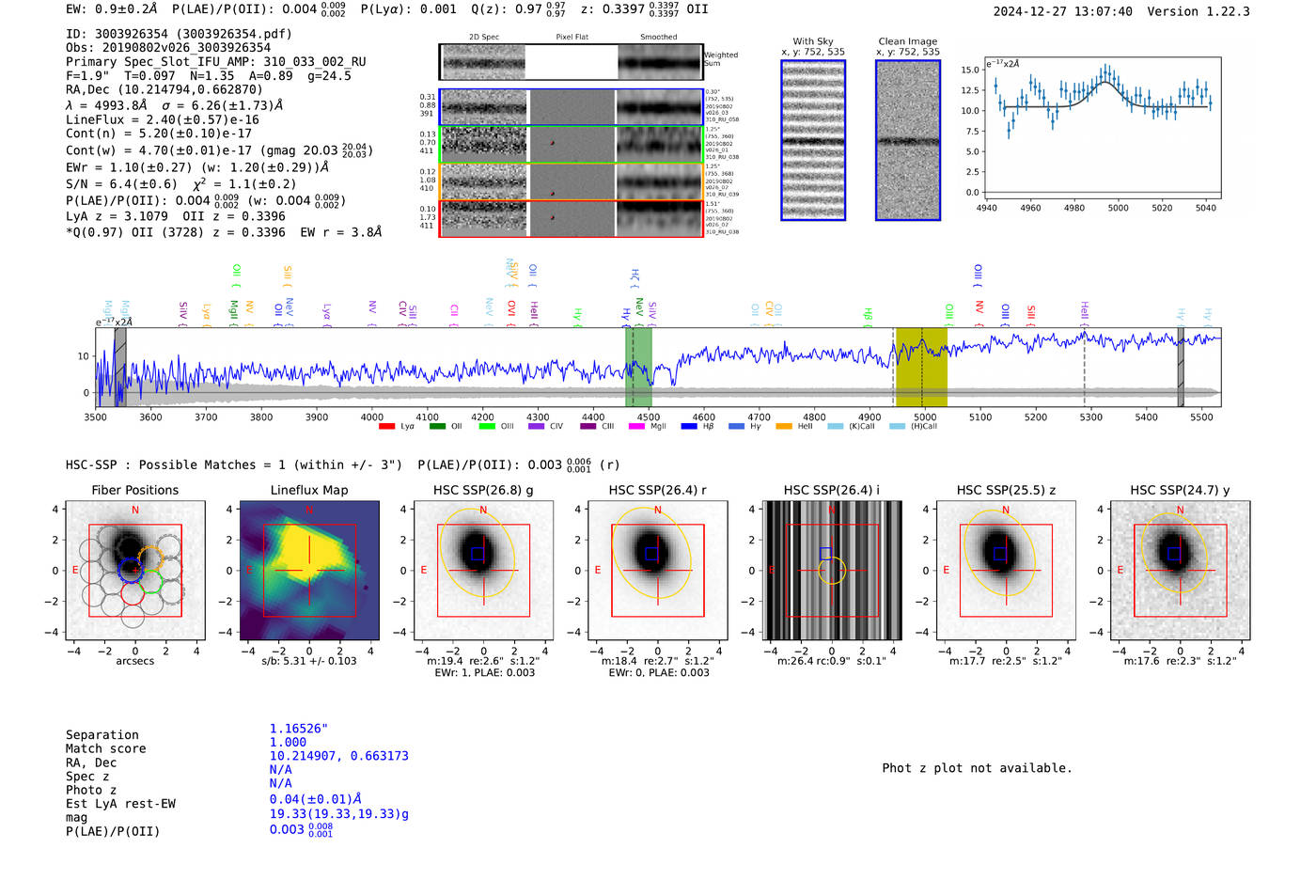The height and width of the screenshot is (896, 1316).
Task: Click the Weighted Sum 2D spectrum strip
Action: click(x=571, y=62)
